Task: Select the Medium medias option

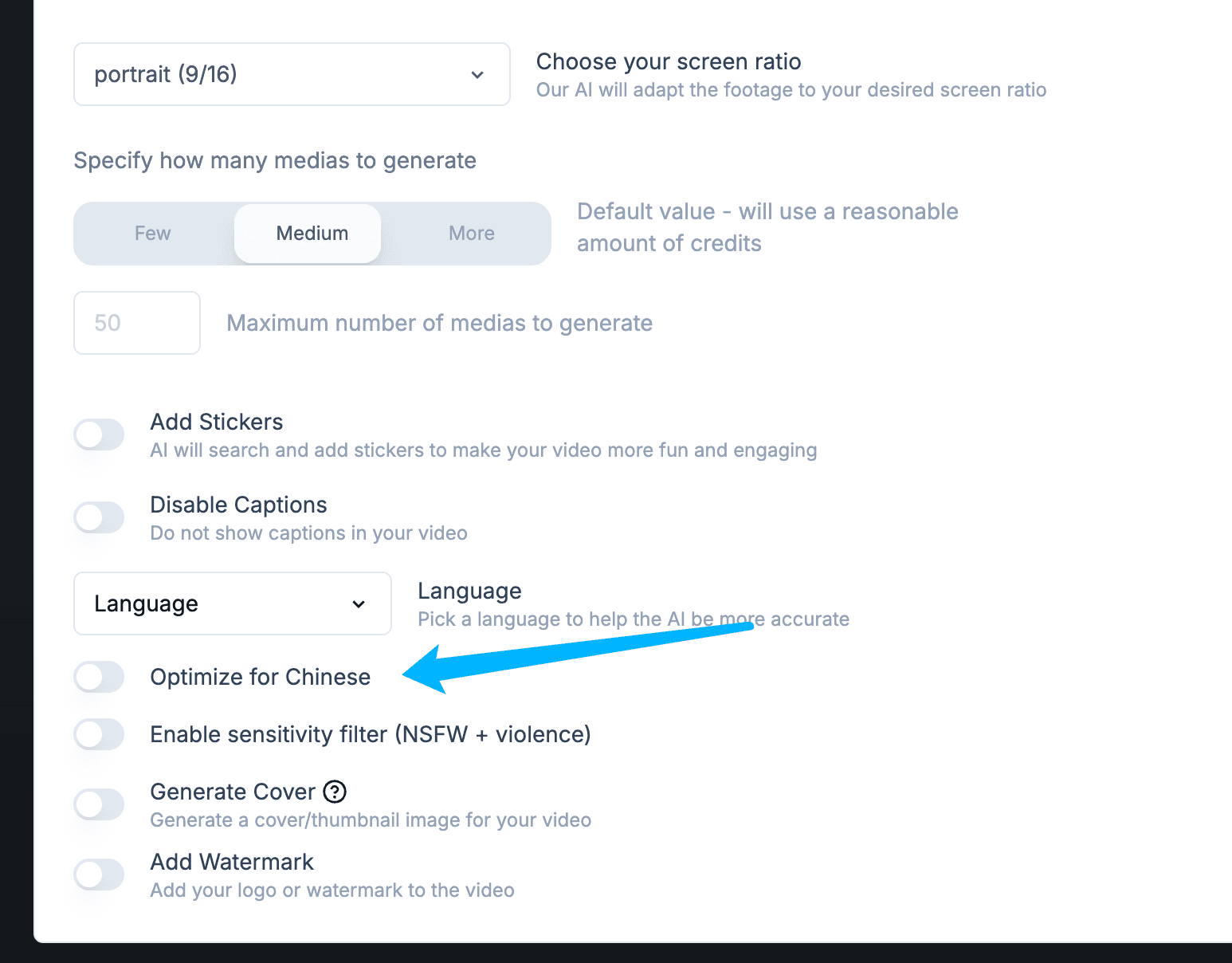Action: [312, 234]
